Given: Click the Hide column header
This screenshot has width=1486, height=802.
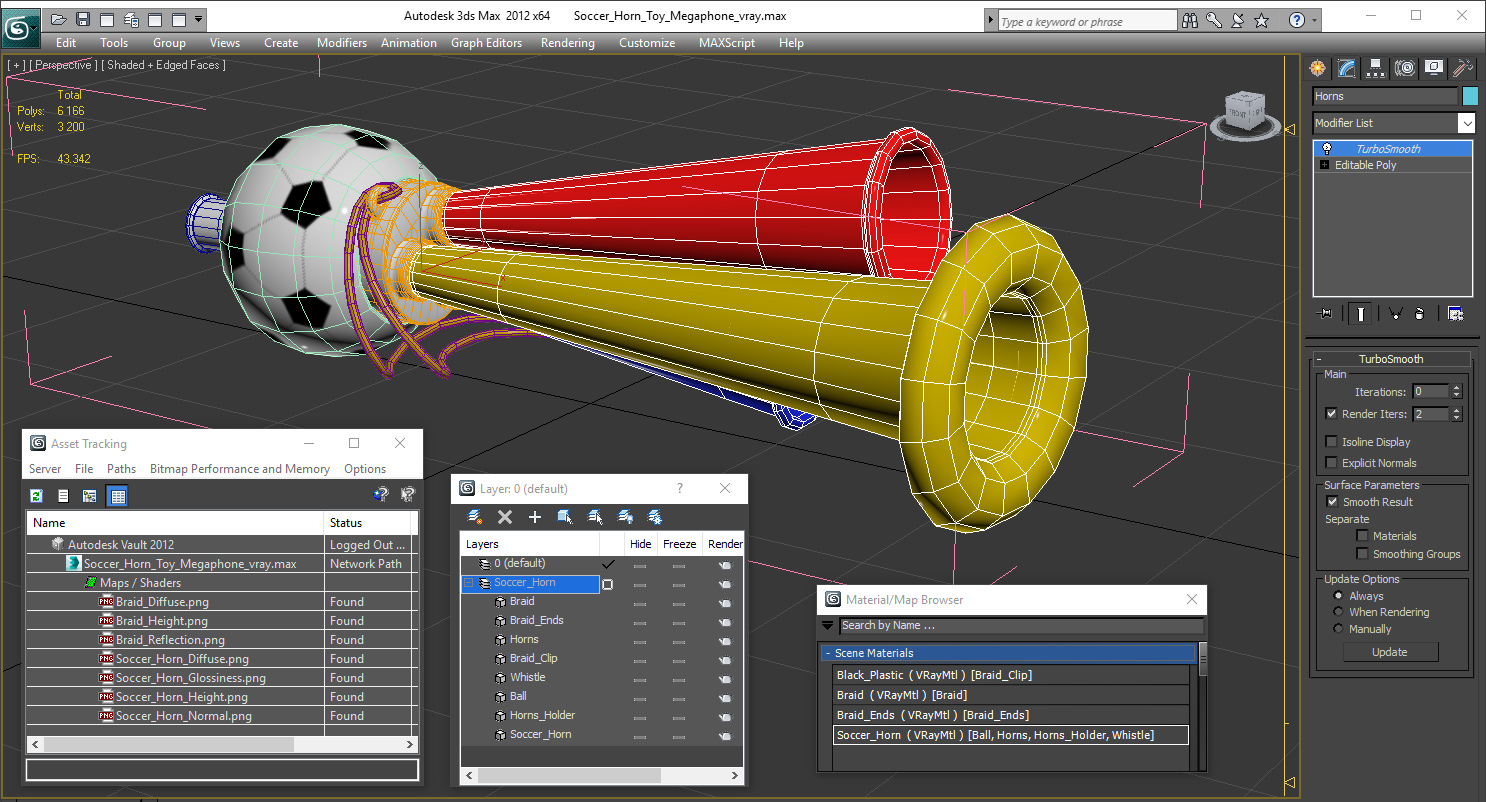Looking at the screenshot, I should click(640, 544).
